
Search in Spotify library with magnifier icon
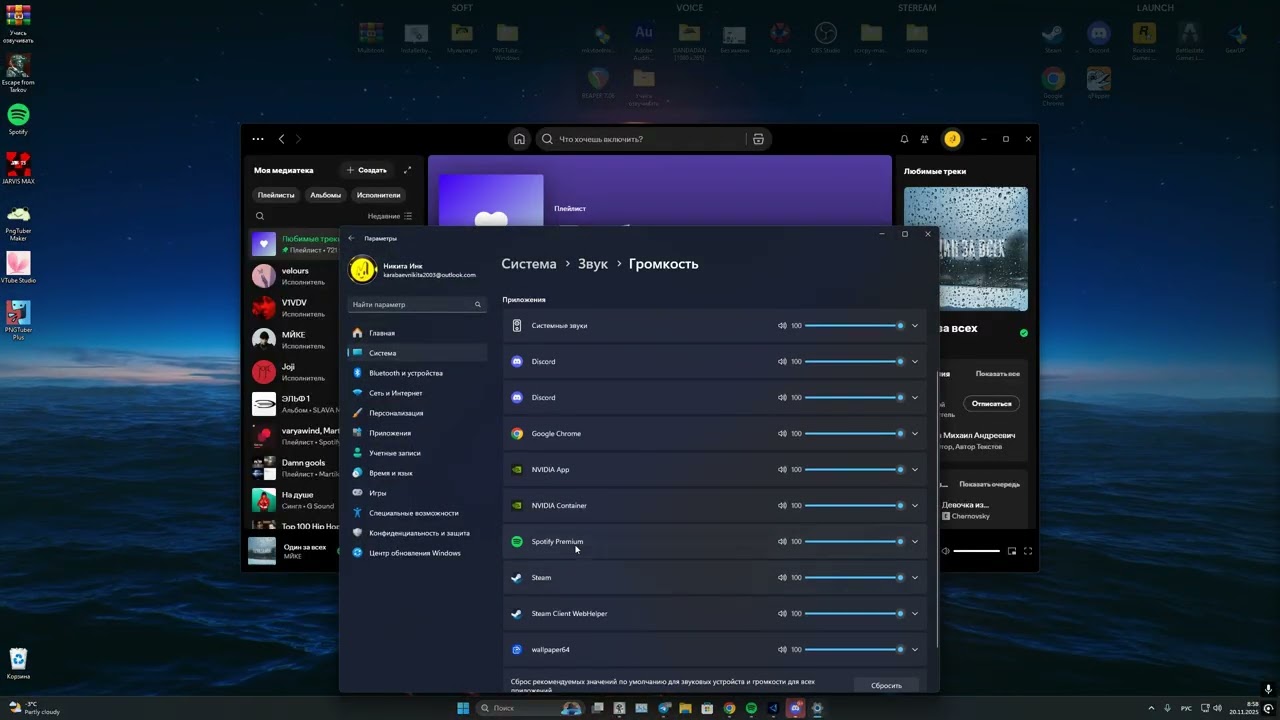260,216
